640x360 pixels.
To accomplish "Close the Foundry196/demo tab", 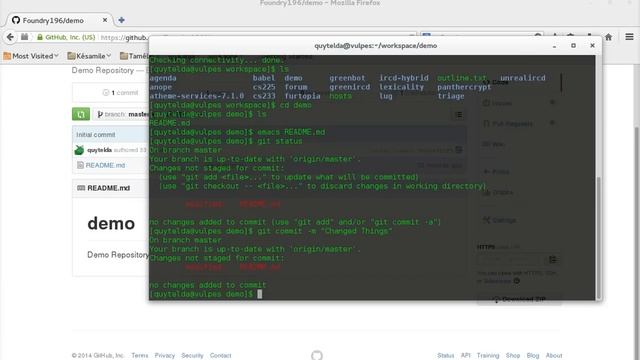I will [105, 20].
